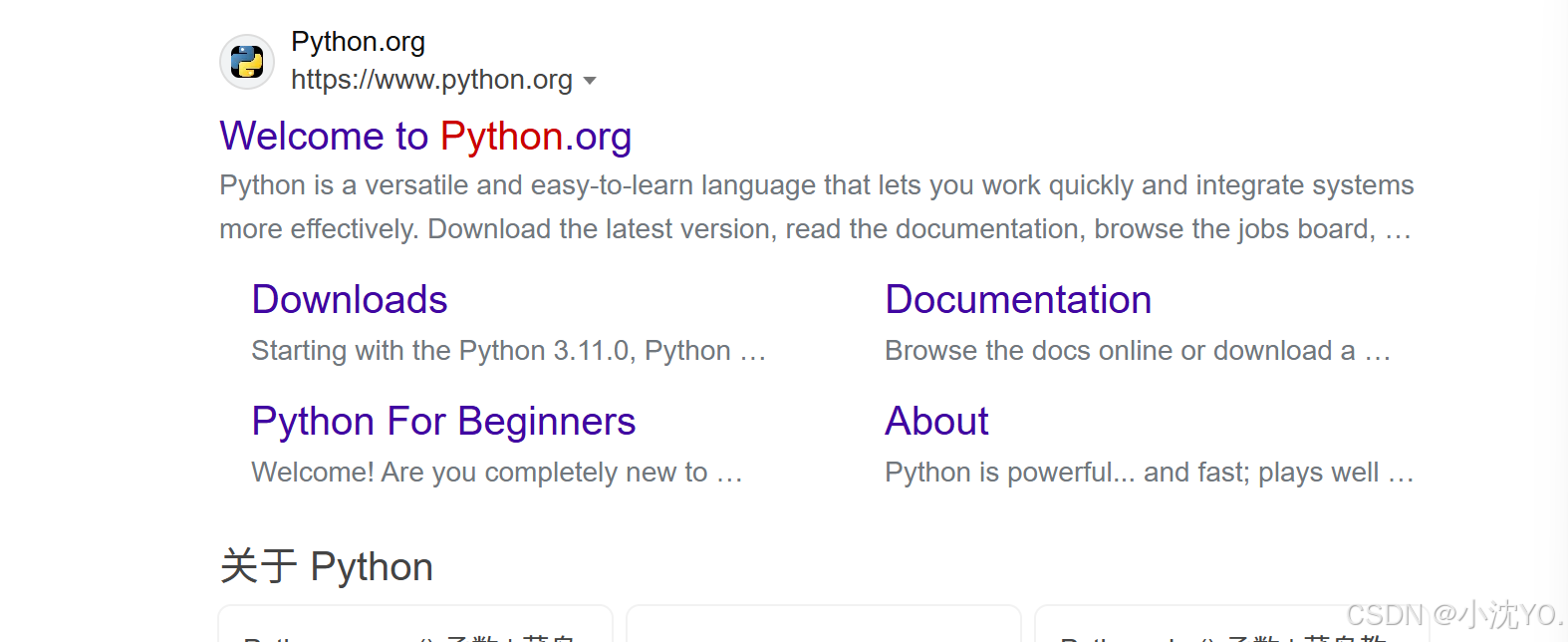The width and height of the screenshot is (1568, 642).
Task: Open the Documentation sitelink
Action: 1018,300
